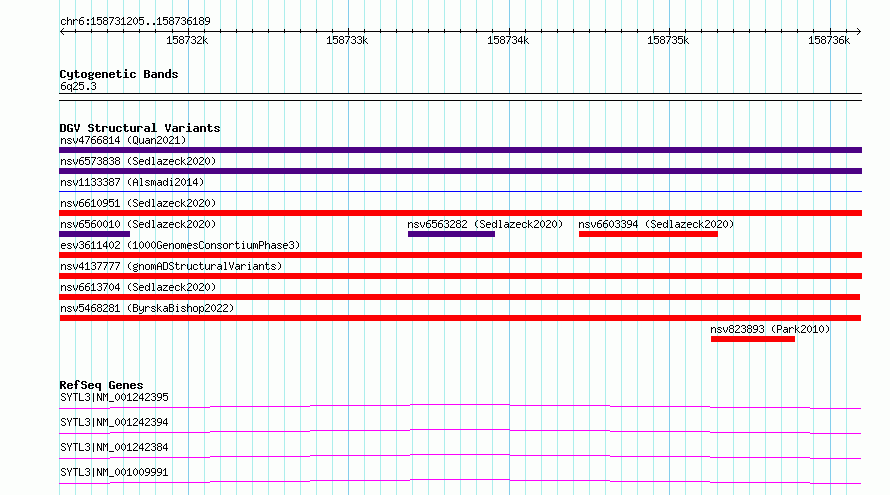Open nsv6563282 (Sedlazeck2020) variant label
This screenshot has height=495, width=890.
pos(485,224)
